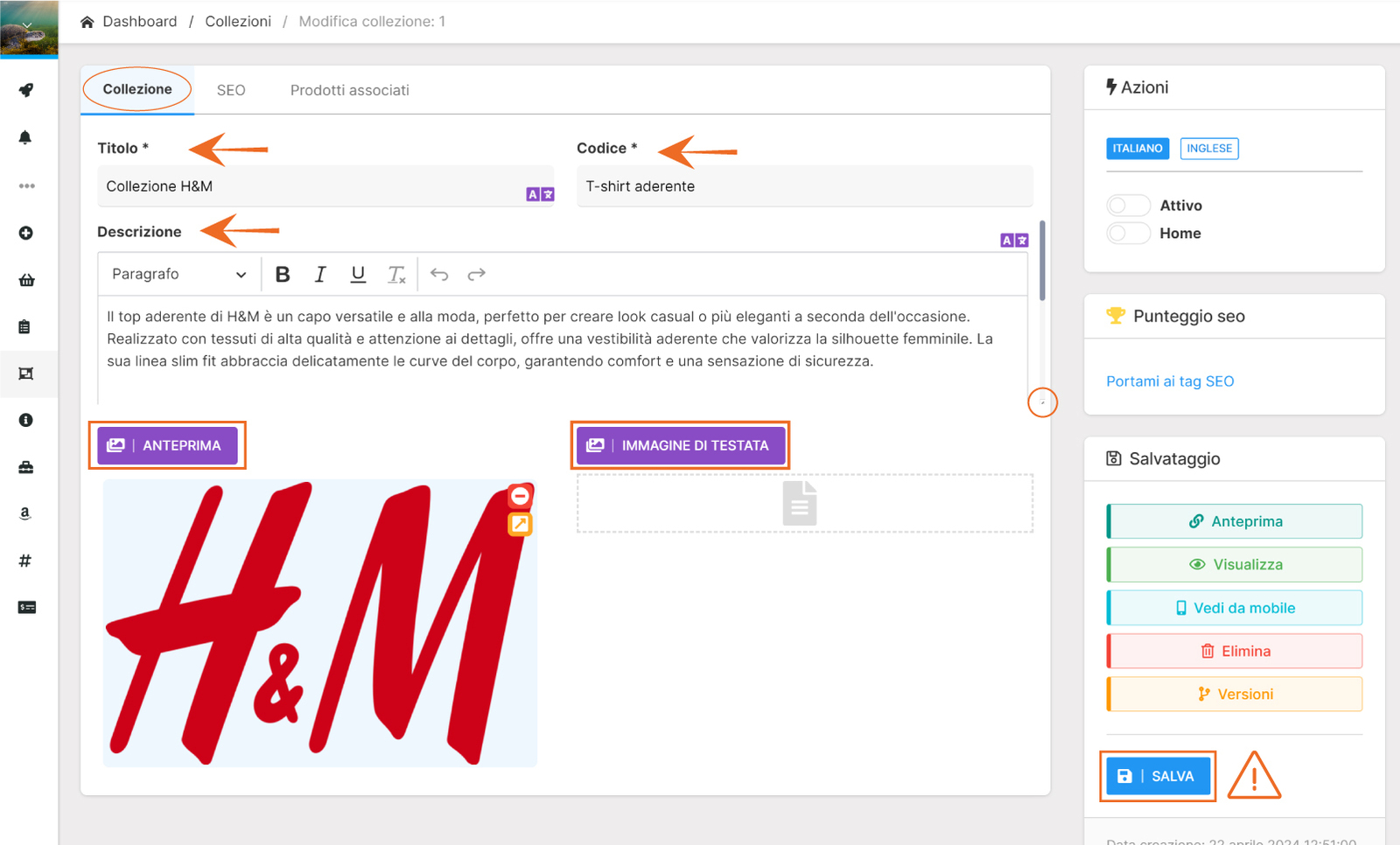Viewport: 1400px width, 845px height.
Task: Click the Bold formatting icon
Action: point(283,275)
